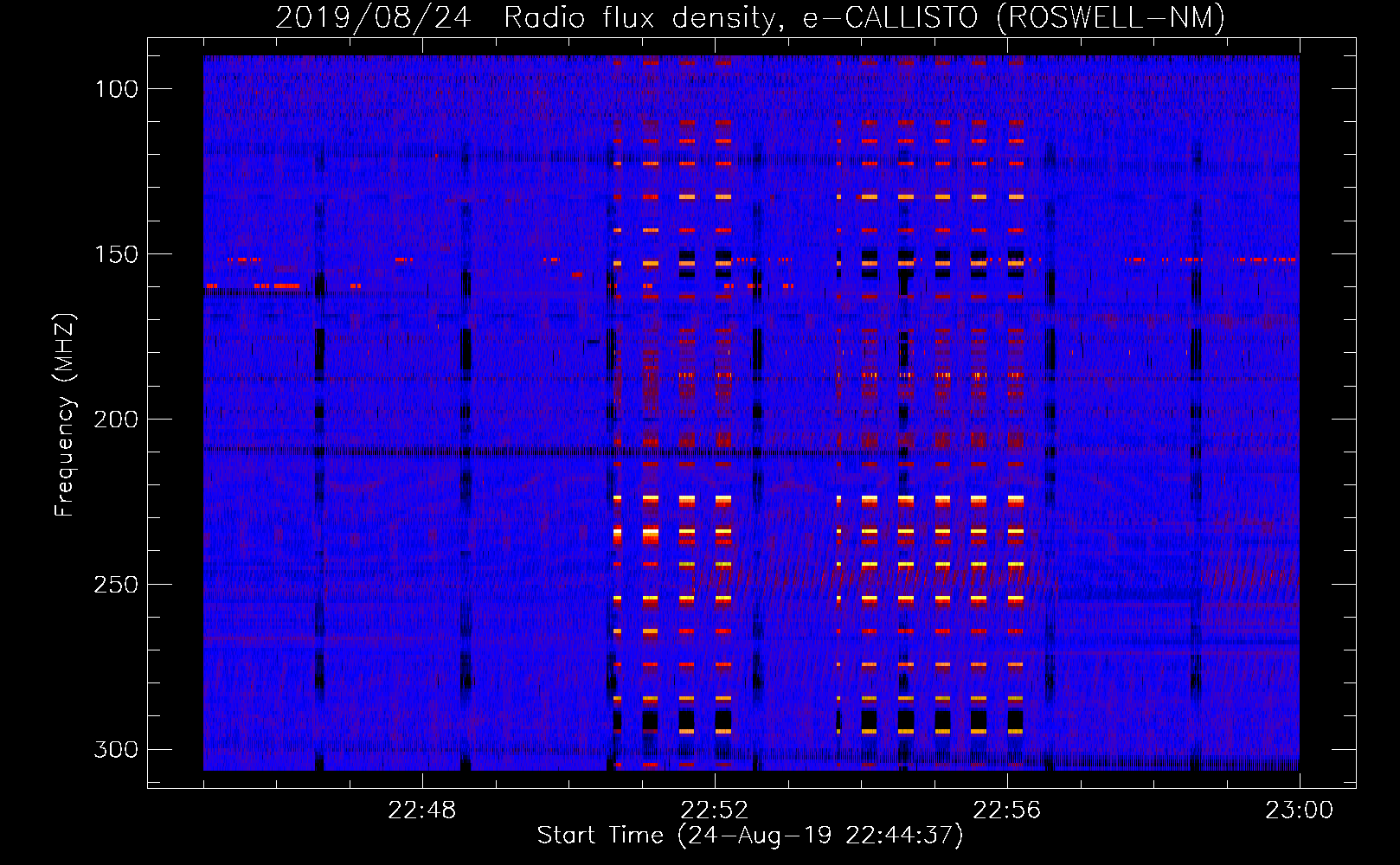This screenshot has width=1400, height=865.
Task: Click the 150 frequency tick label
Action: coord(116,254)
